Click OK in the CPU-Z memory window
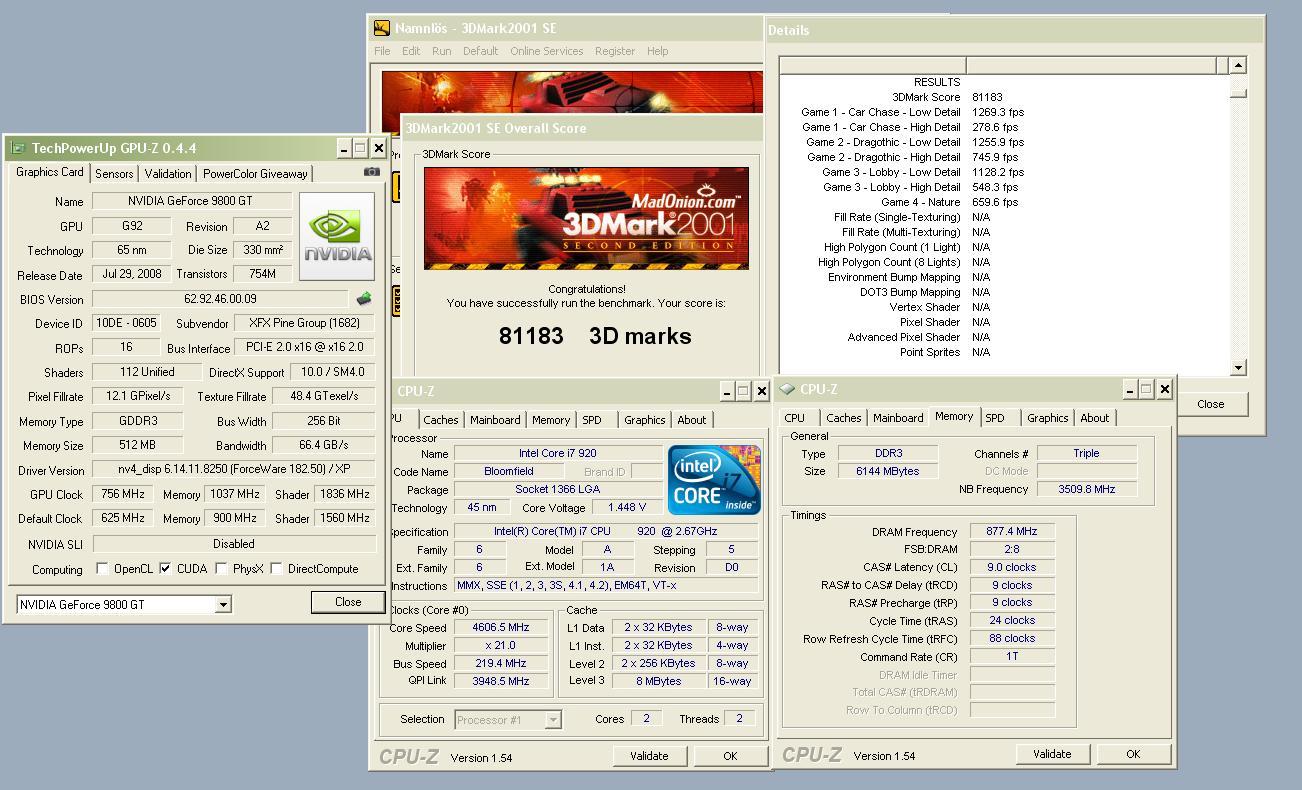This screenshot has height=790, width=1302. pos(1133,754)
